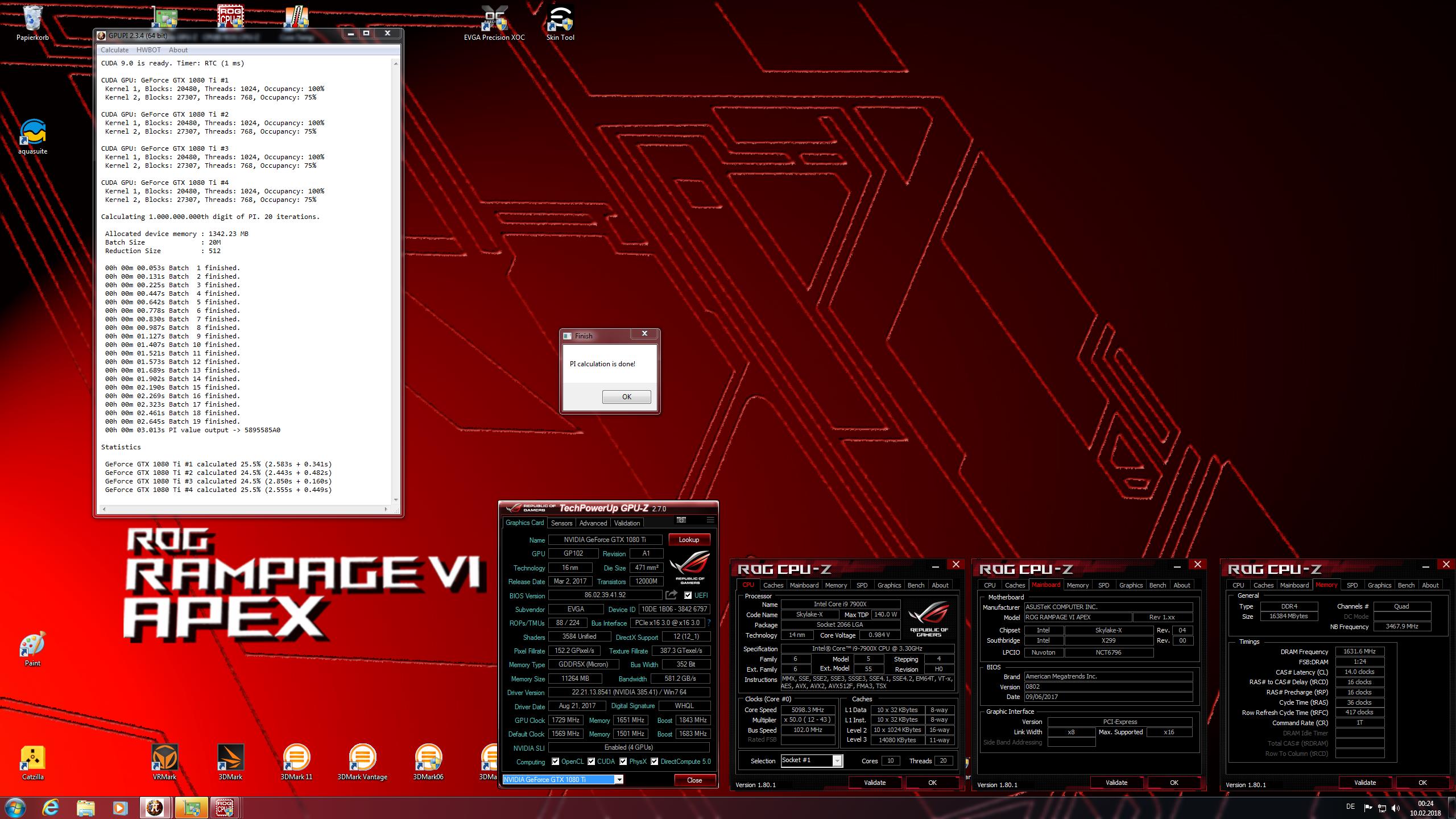Open the GPU-Z hamburger menu icon
1456x819 pixels.
point(710,520)
